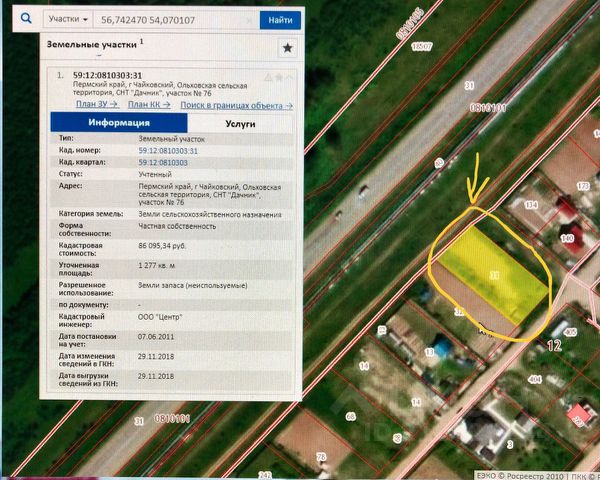Click the warning triangle icon in result header
Image resolution: width=600 pixels, height=480 pixels.
click(x=264, y=75)
